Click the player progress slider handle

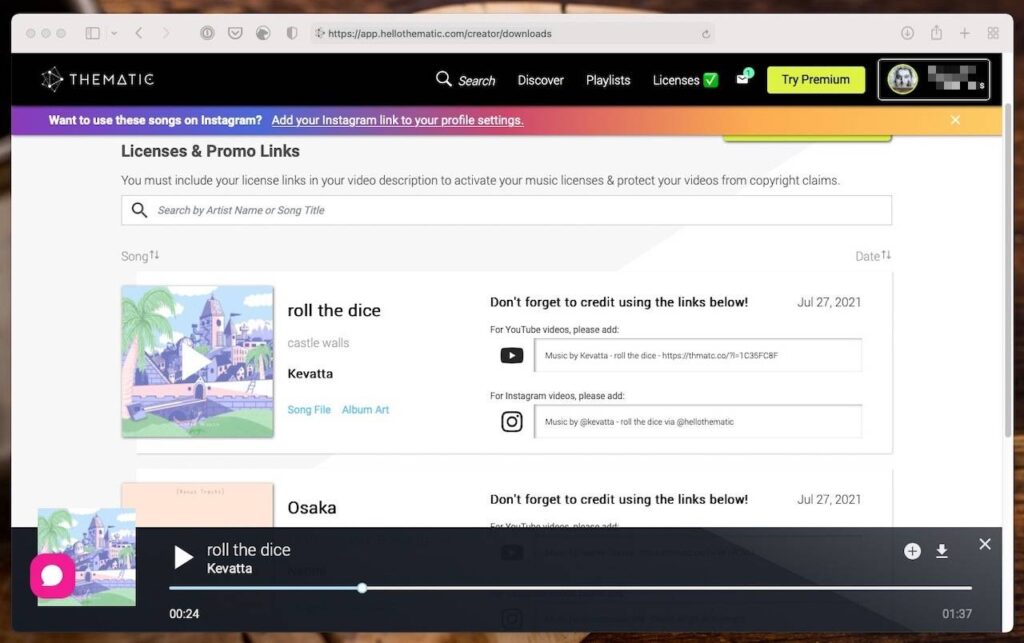(x=362, y=588)
